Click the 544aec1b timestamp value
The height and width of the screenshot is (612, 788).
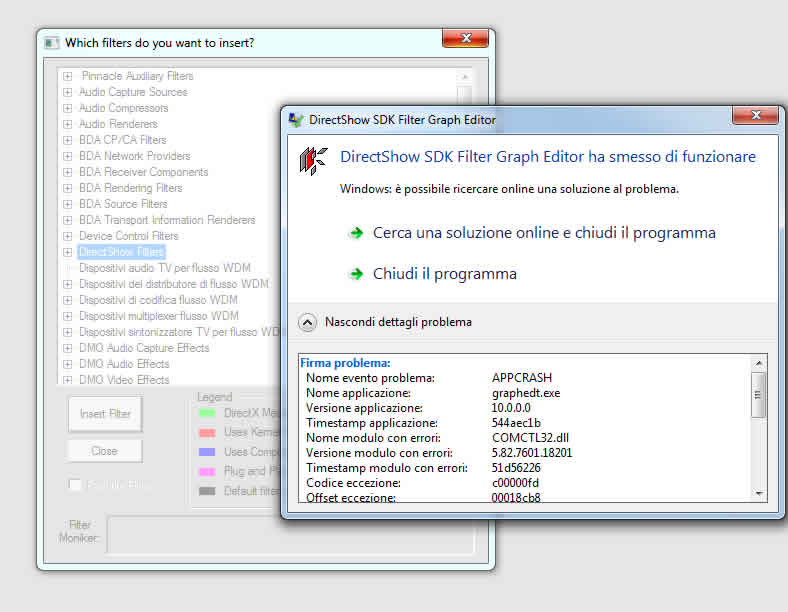click(x=516, y=423)
